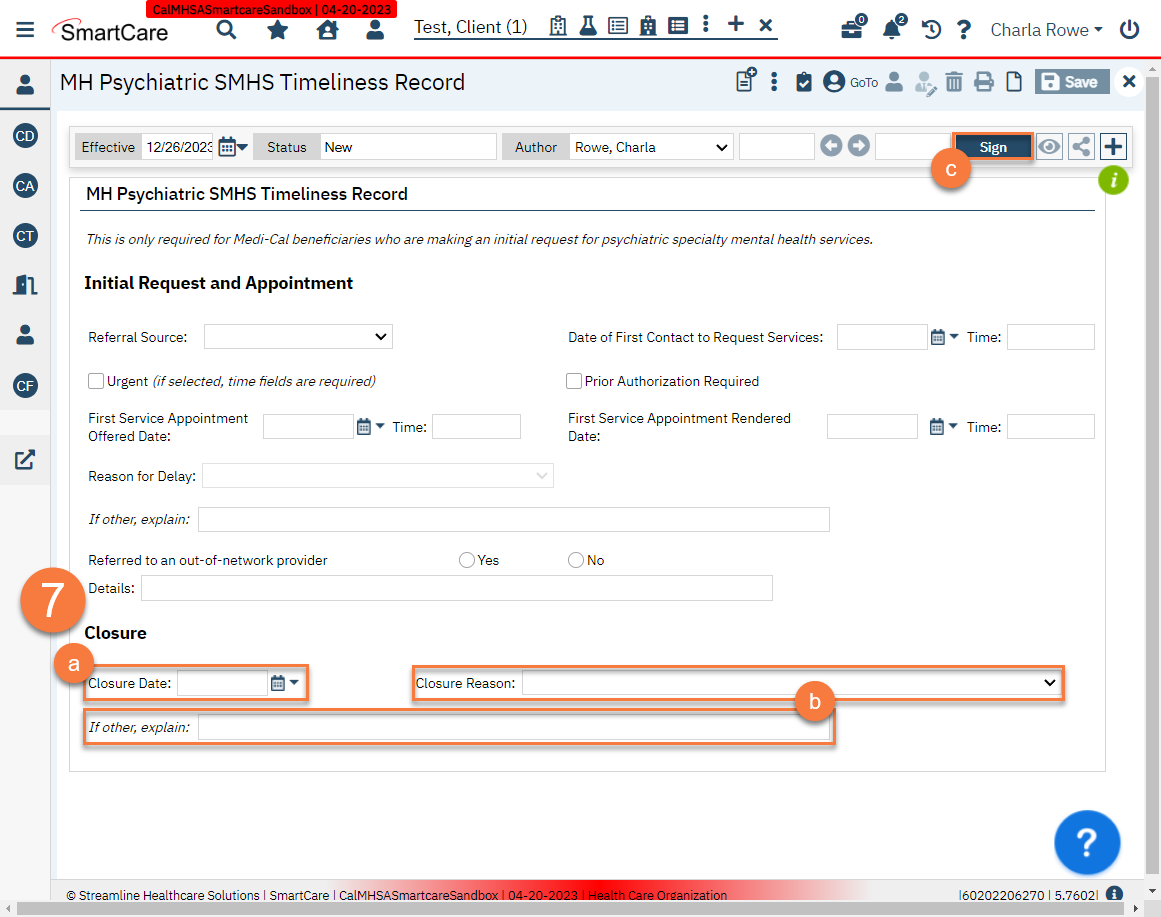Open the hamburger menu top left
This screenshot has height=917, width=1161.
coord(25,28)
